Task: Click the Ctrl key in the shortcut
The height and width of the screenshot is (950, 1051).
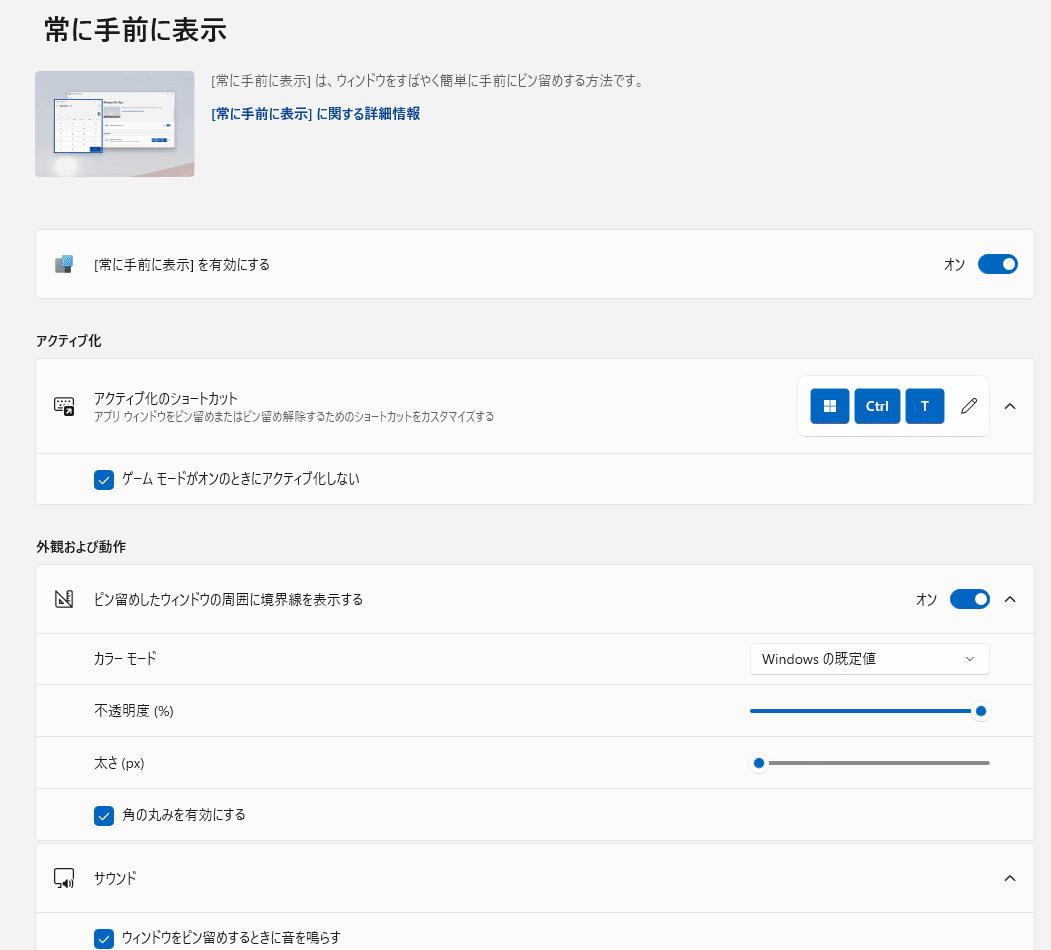Action: [x=877, y=406]
